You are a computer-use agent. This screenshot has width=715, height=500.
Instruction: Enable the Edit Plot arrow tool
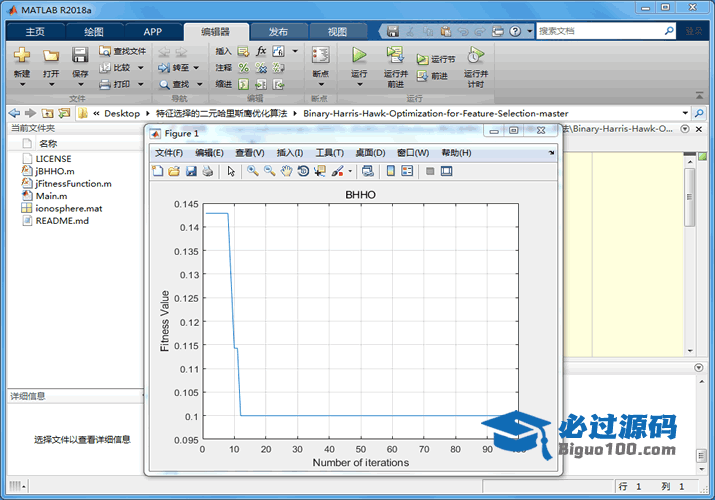[231, 171]
